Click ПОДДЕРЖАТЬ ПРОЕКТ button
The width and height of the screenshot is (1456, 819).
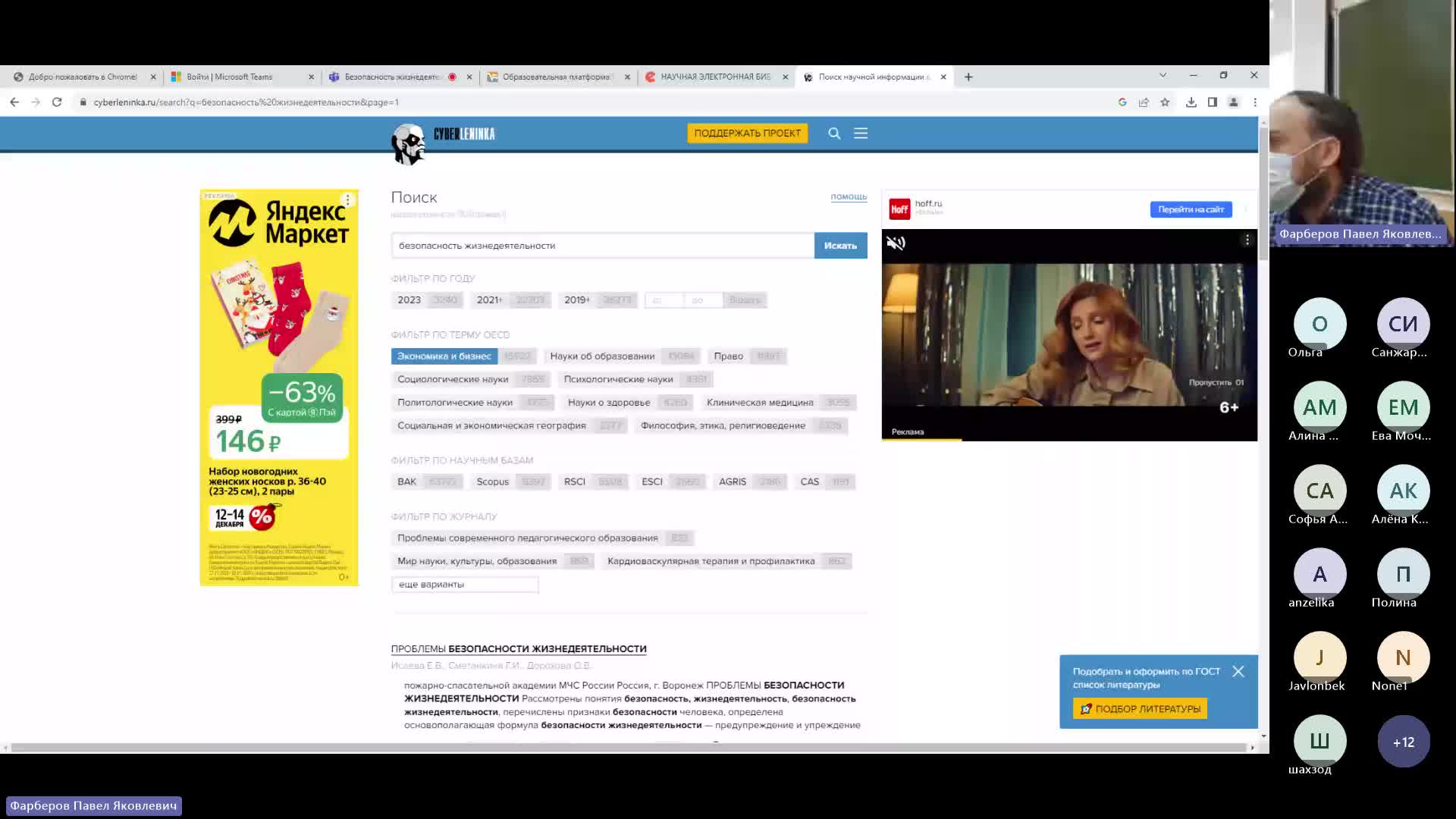coord(747,133)
